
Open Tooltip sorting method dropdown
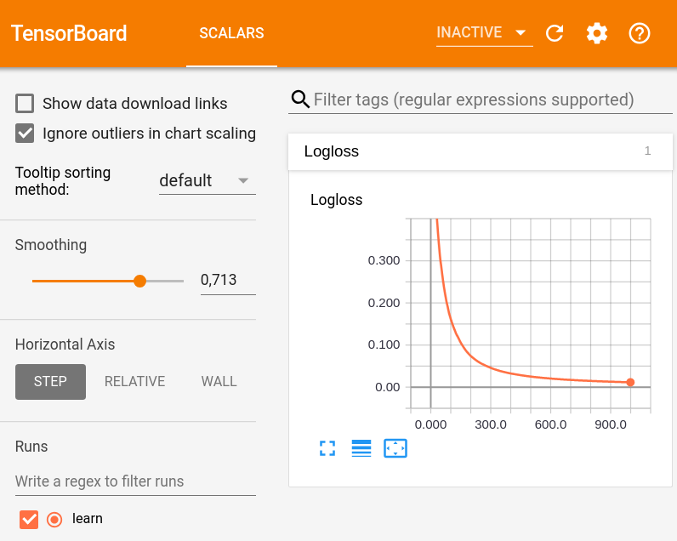point(207,181)
